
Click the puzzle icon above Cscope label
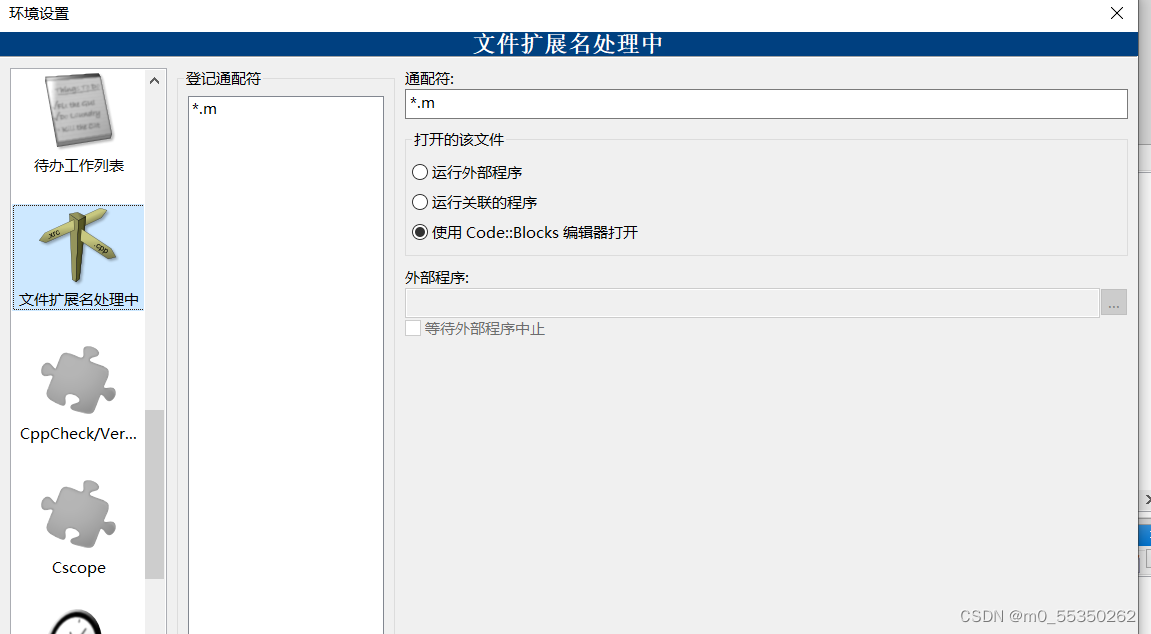(78, 513)
